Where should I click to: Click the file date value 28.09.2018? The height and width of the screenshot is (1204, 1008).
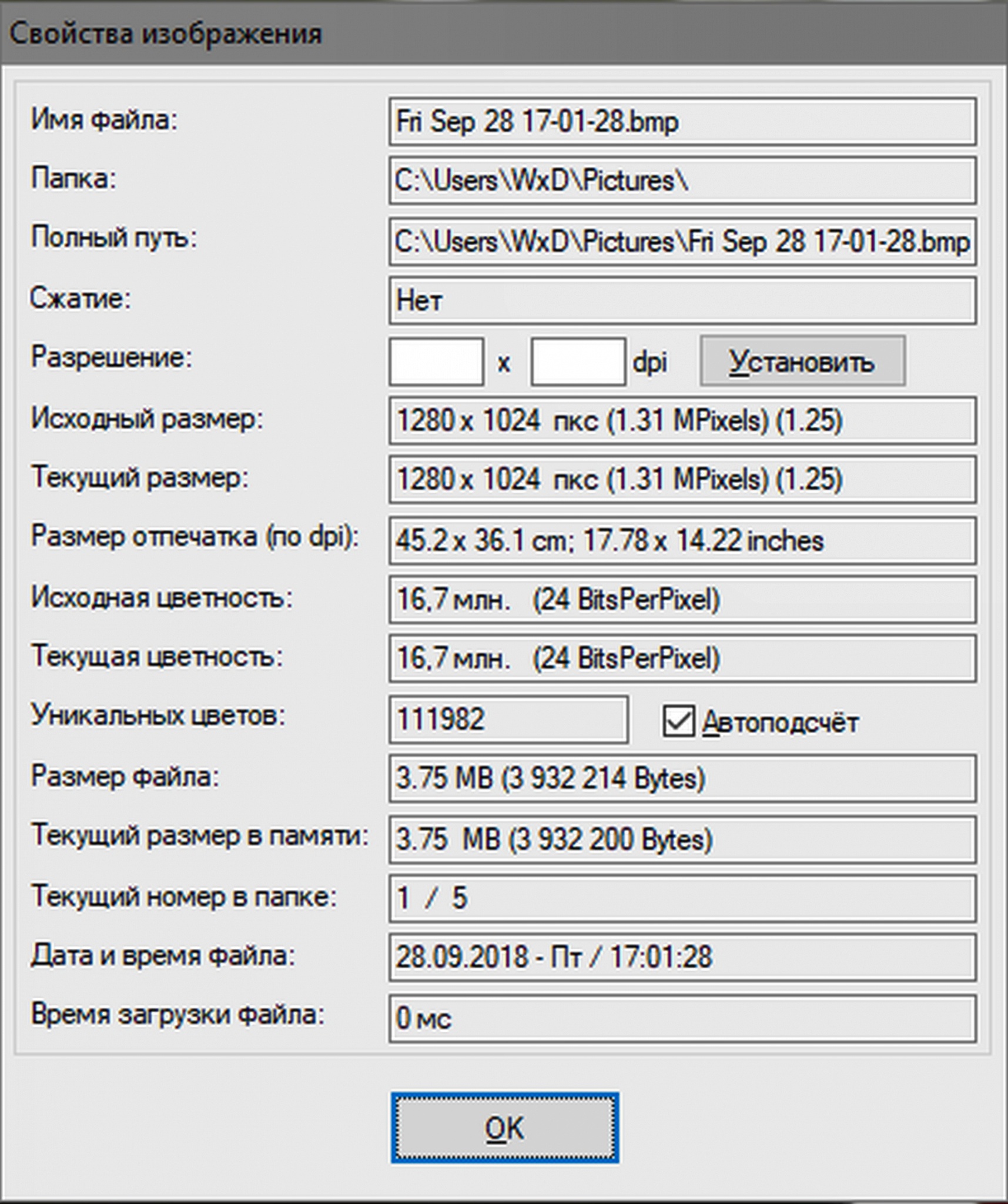[x=682, y=957]
